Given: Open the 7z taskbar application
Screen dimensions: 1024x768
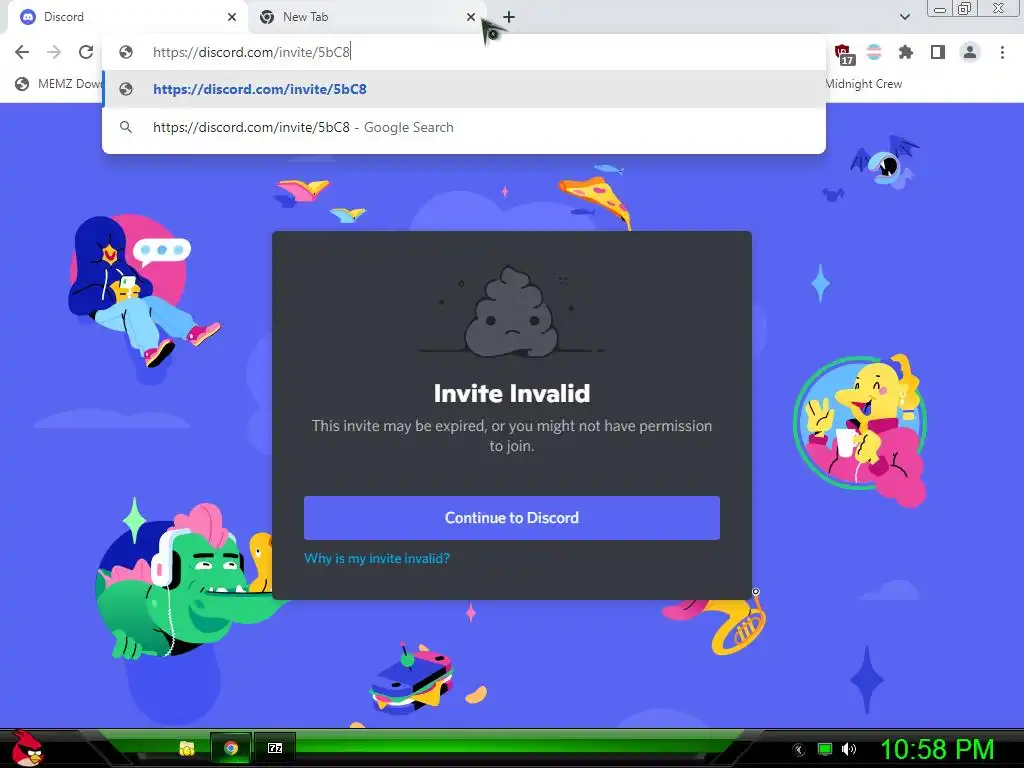Looking at the screenshot, I should coord(275,748).
